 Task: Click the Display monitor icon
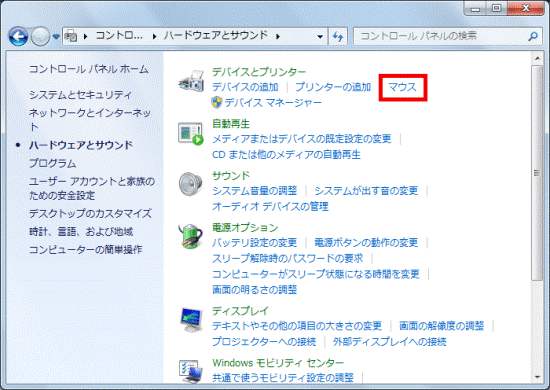click(x=191, y=320)
